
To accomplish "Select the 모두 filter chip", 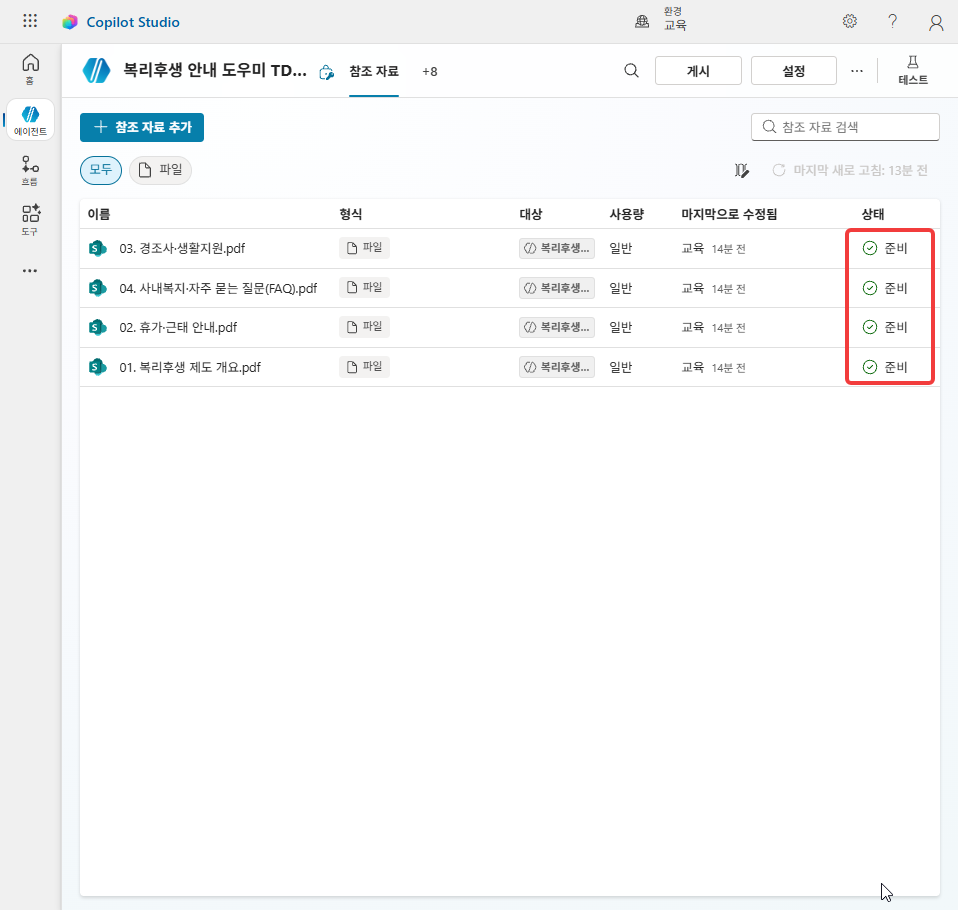I will [101, 170].
